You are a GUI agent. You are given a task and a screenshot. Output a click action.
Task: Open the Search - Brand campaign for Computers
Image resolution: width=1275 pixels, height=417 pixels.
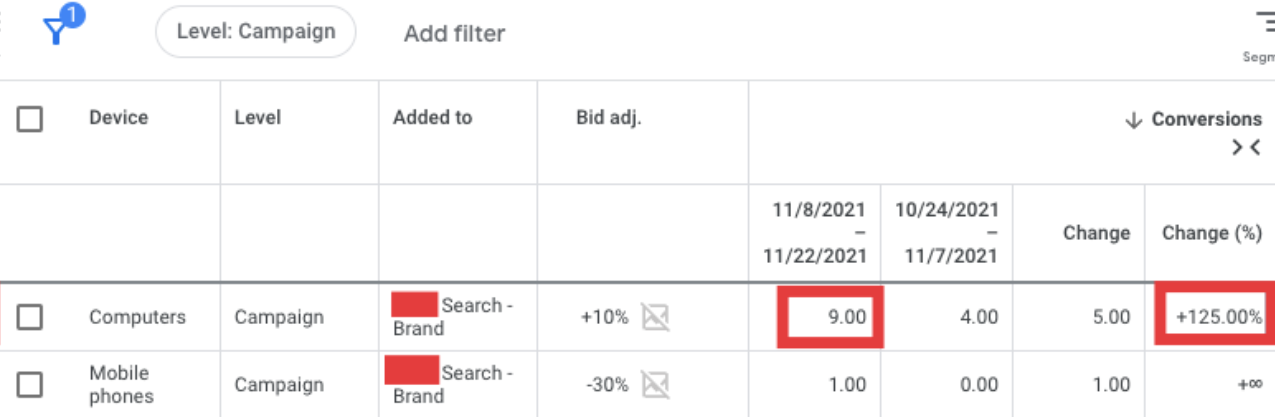(452, 317)
